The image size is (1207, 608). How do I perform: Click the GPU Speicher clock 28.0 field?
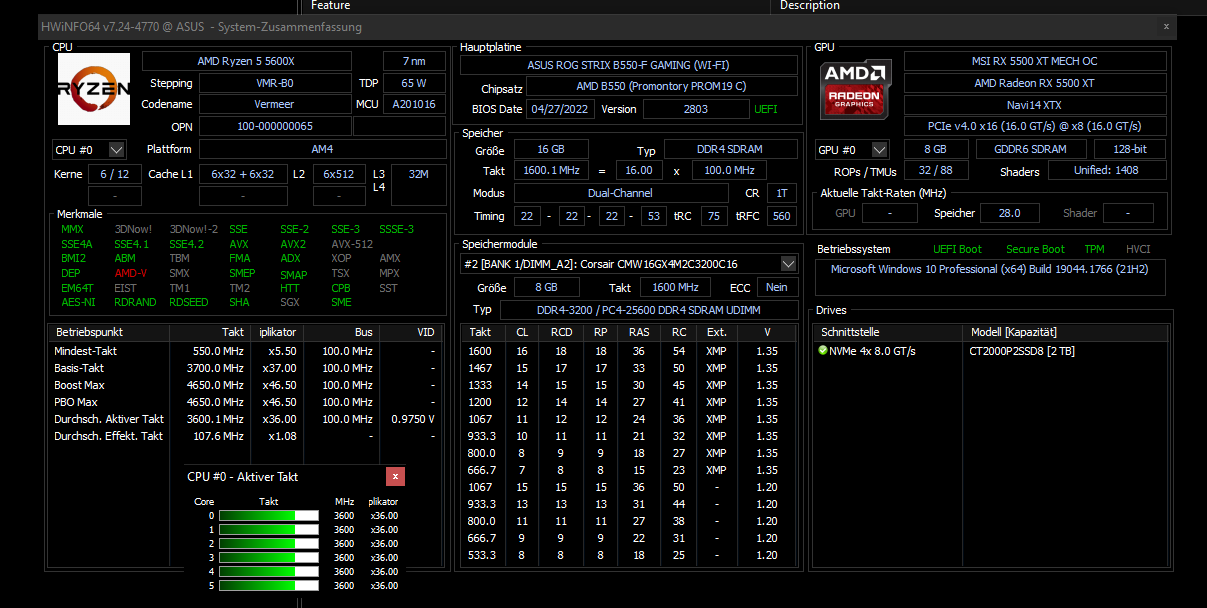click(x=1009, y=213)
